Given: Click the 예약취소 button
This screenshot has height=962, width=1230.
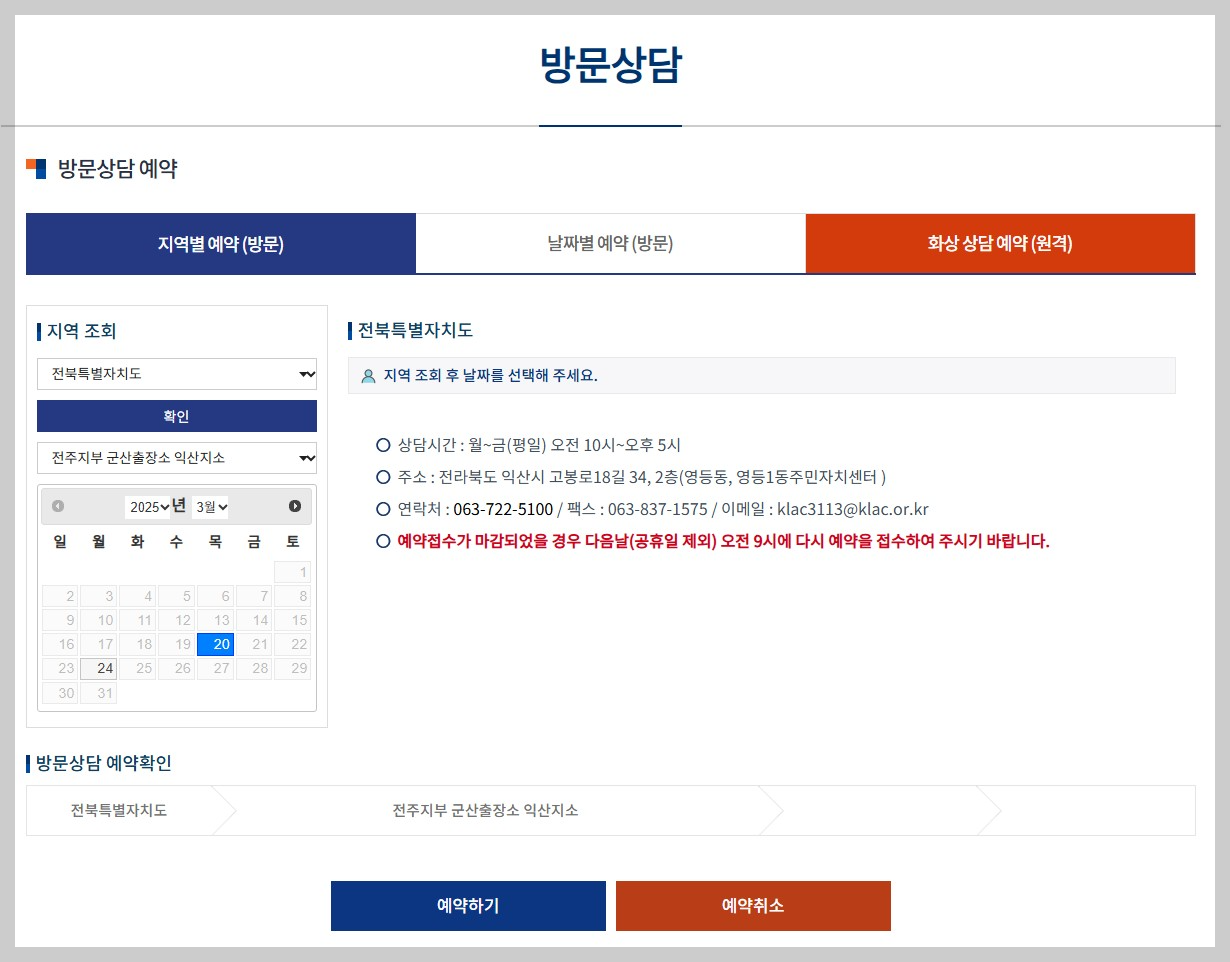Looking at the screenshot, I should pos(753,906).
